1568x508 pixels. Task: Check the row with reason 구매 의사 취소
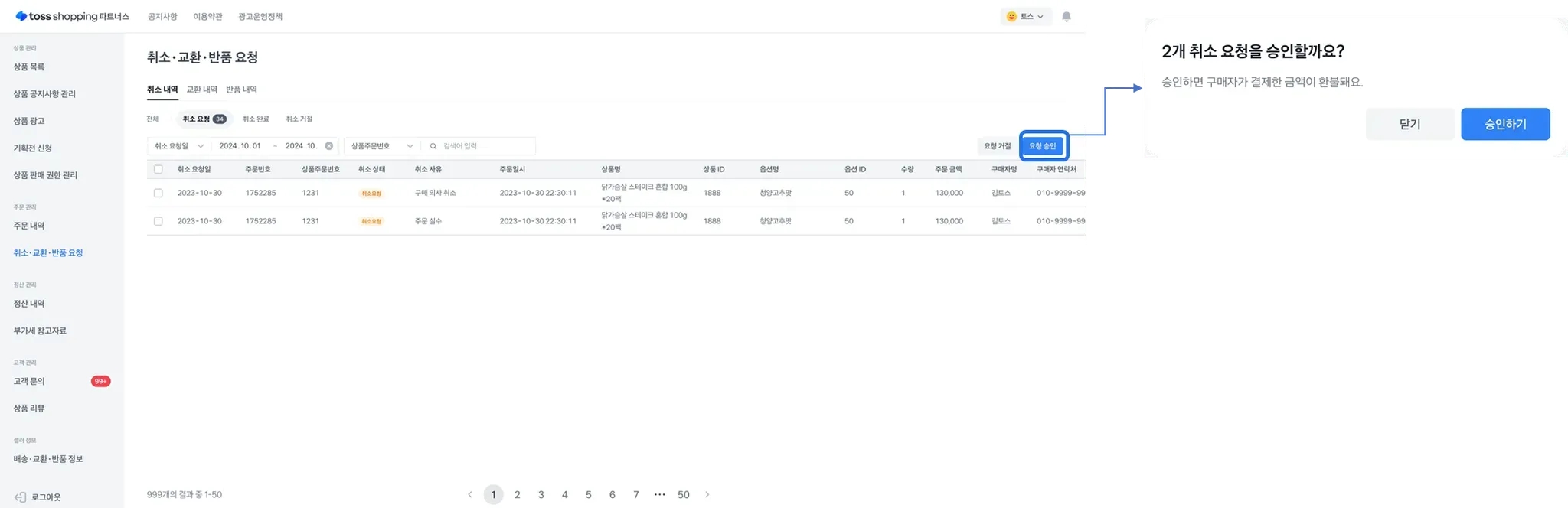(x=158, y=193)
